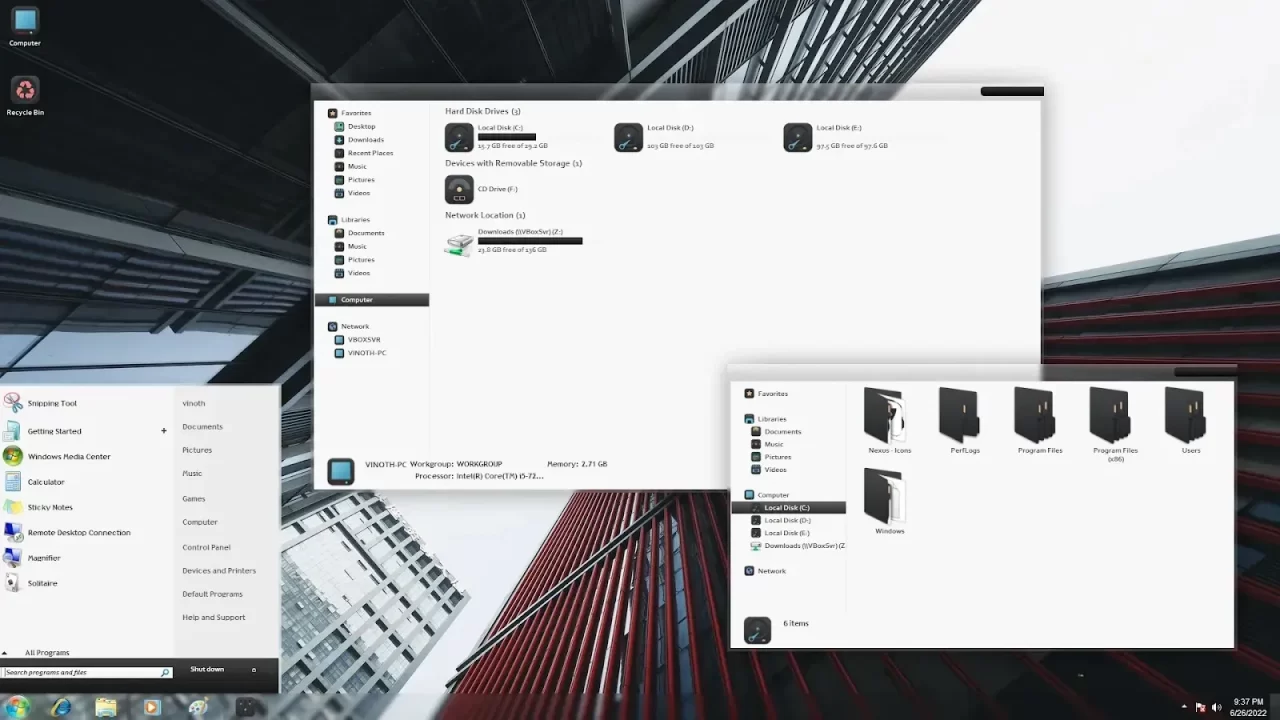
Task: Select Local Disk (E:) in Local Disk (C:) window sidebar
Action: (780, 533)
